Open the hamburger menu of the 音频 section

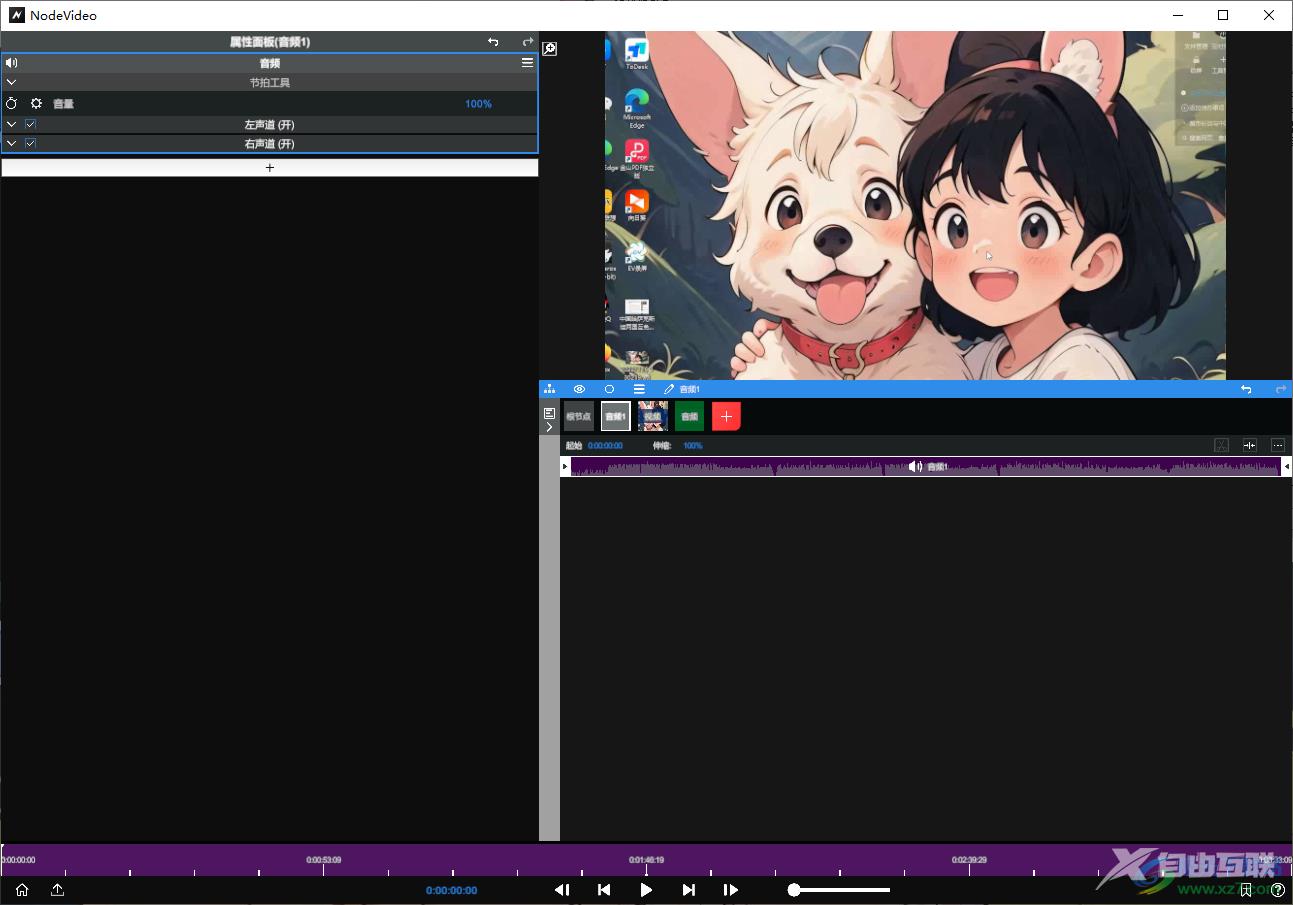click(x=527, y=62)
